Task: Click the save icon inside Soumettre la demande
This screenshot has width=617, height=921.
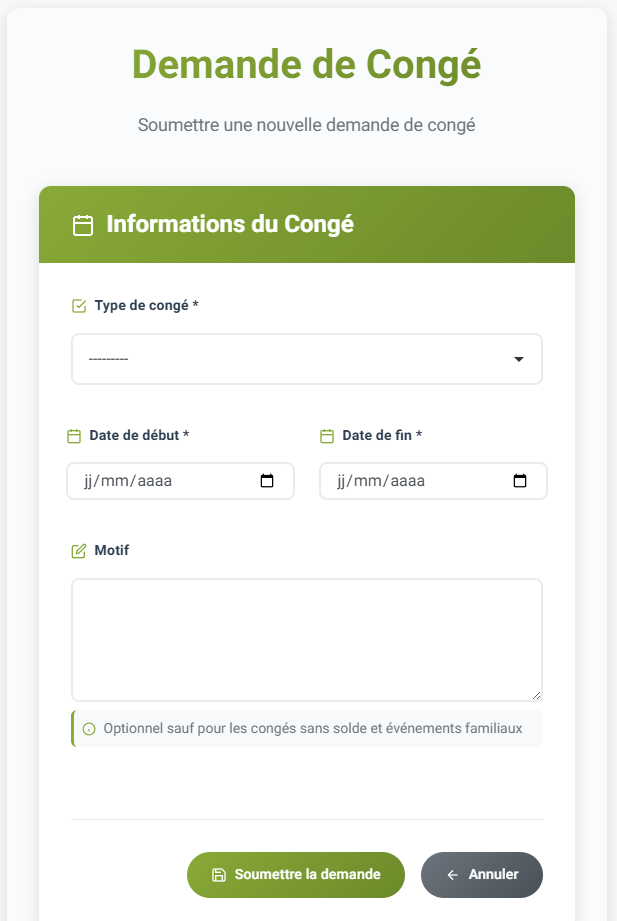Action: point(219,874)
